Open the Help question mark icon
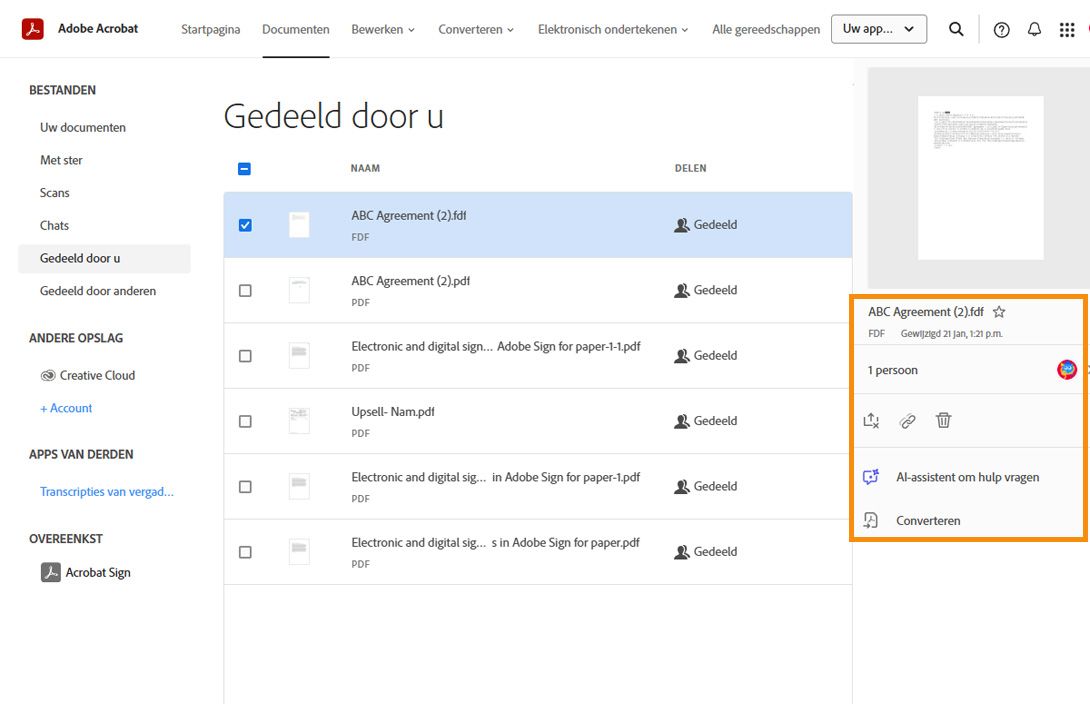The image size is (1090, 704). (x=1001, y=29)
